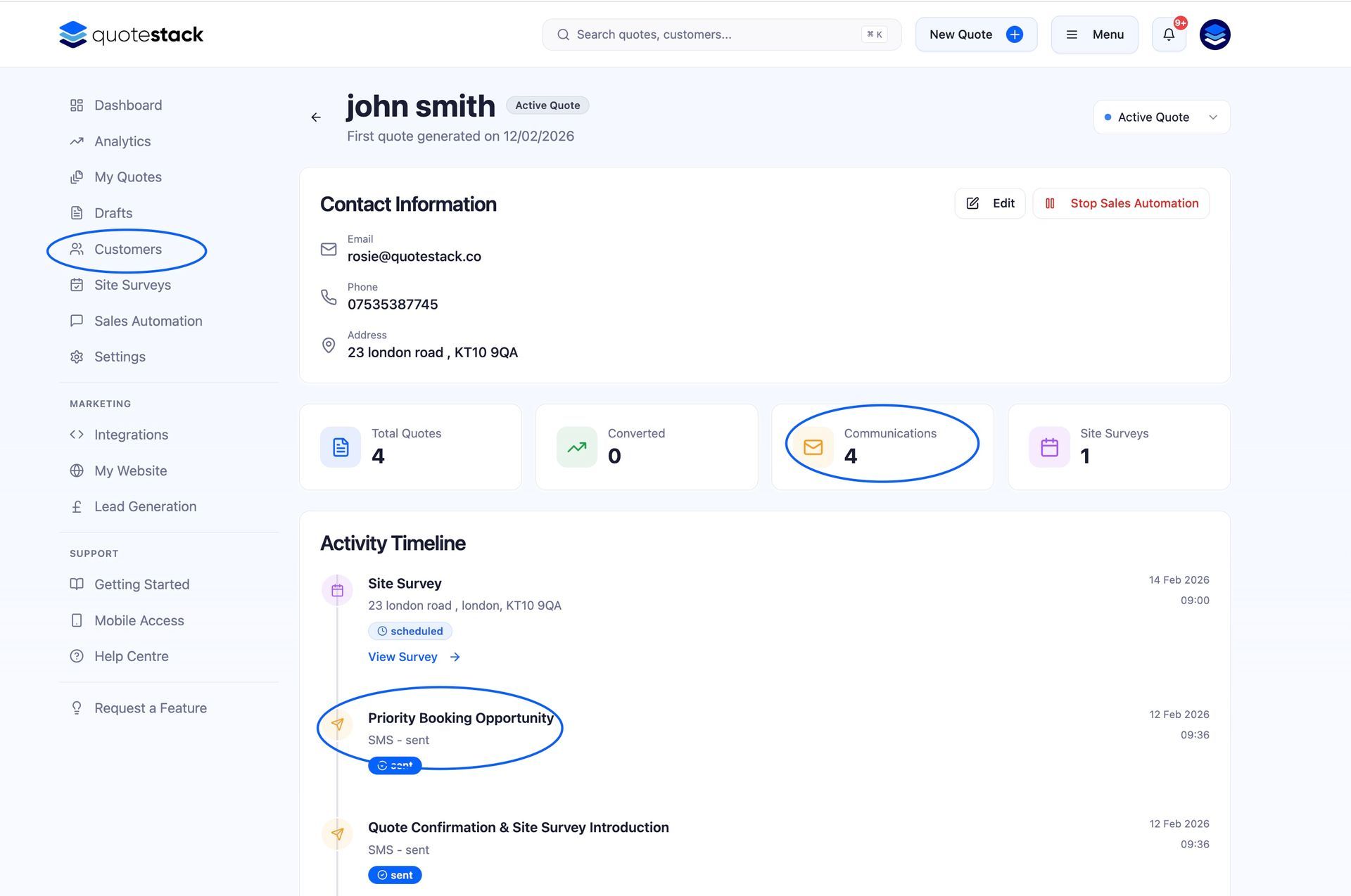Open Dashboard from the sidebar
This screenshot has width=1351, height=896.
[x=128, y=105]
